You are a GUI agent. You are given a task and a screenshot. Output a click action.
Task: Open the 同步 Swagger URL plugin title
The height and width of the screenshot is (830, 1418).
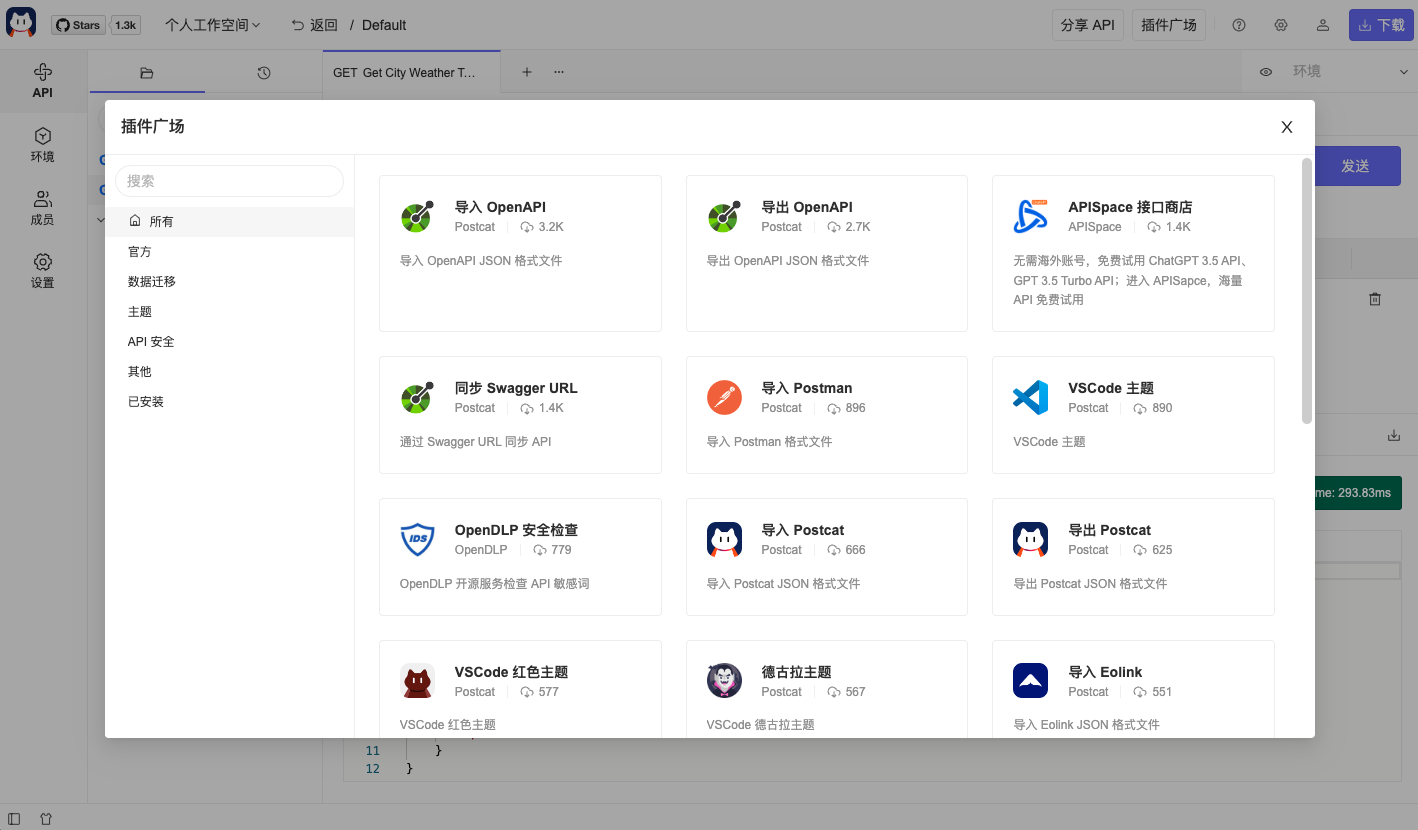click(516, 388)
